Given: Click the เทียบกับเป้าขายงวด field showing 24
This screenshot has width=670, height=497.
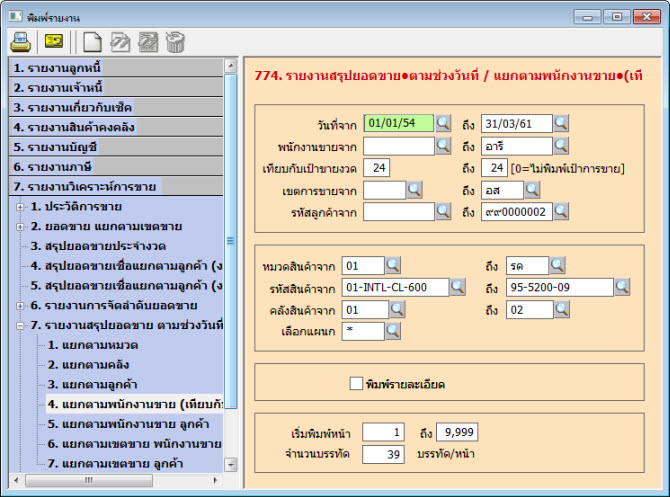Looking at the screenshot, I should [x=376, y=168].
